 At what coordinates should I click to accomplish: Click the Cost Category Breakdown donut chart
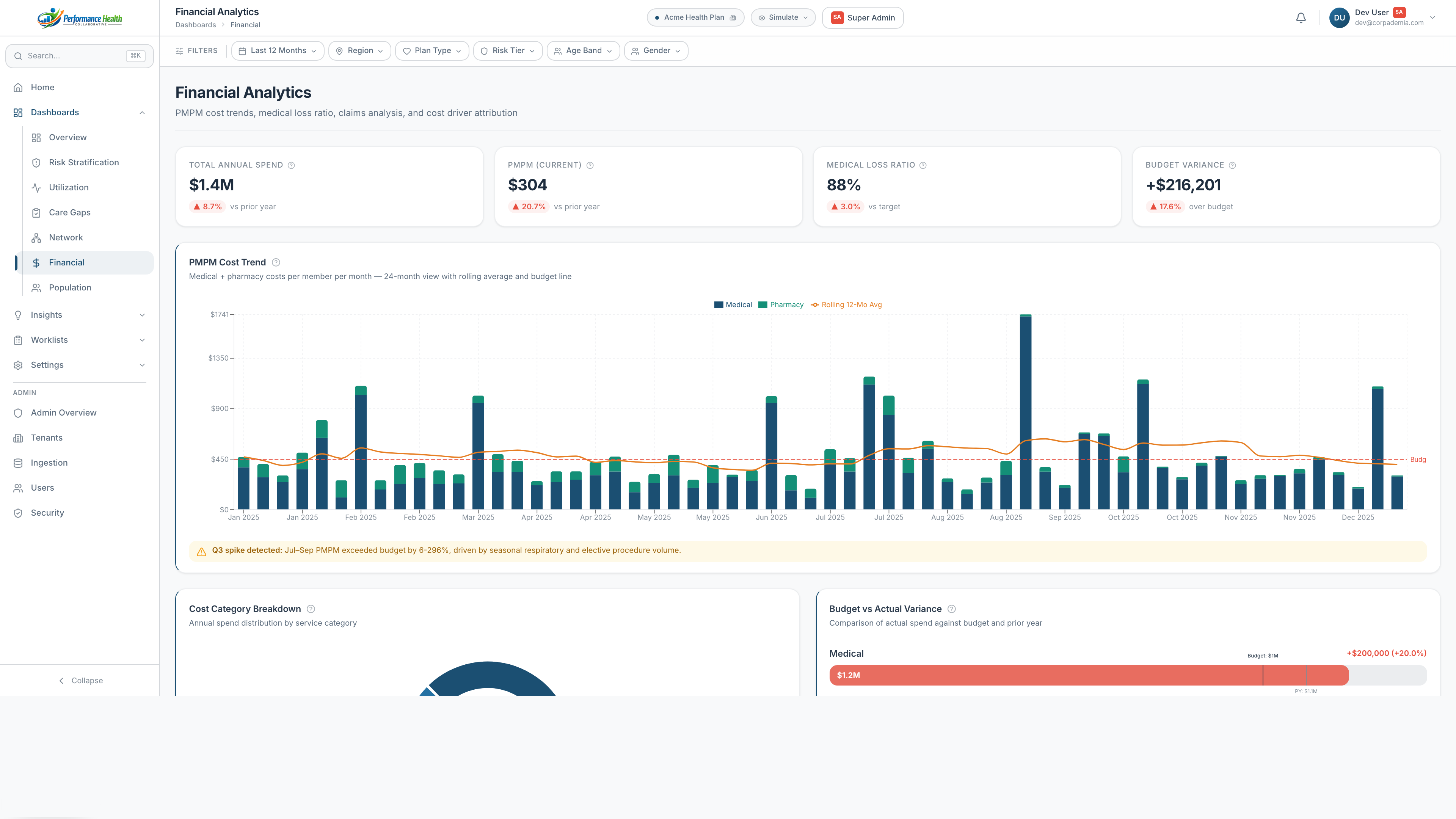488,679
